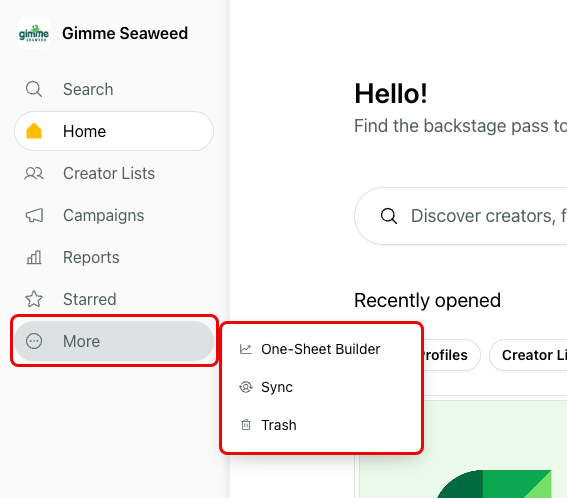Click the Creator Lists people icon

coord(34,173)
